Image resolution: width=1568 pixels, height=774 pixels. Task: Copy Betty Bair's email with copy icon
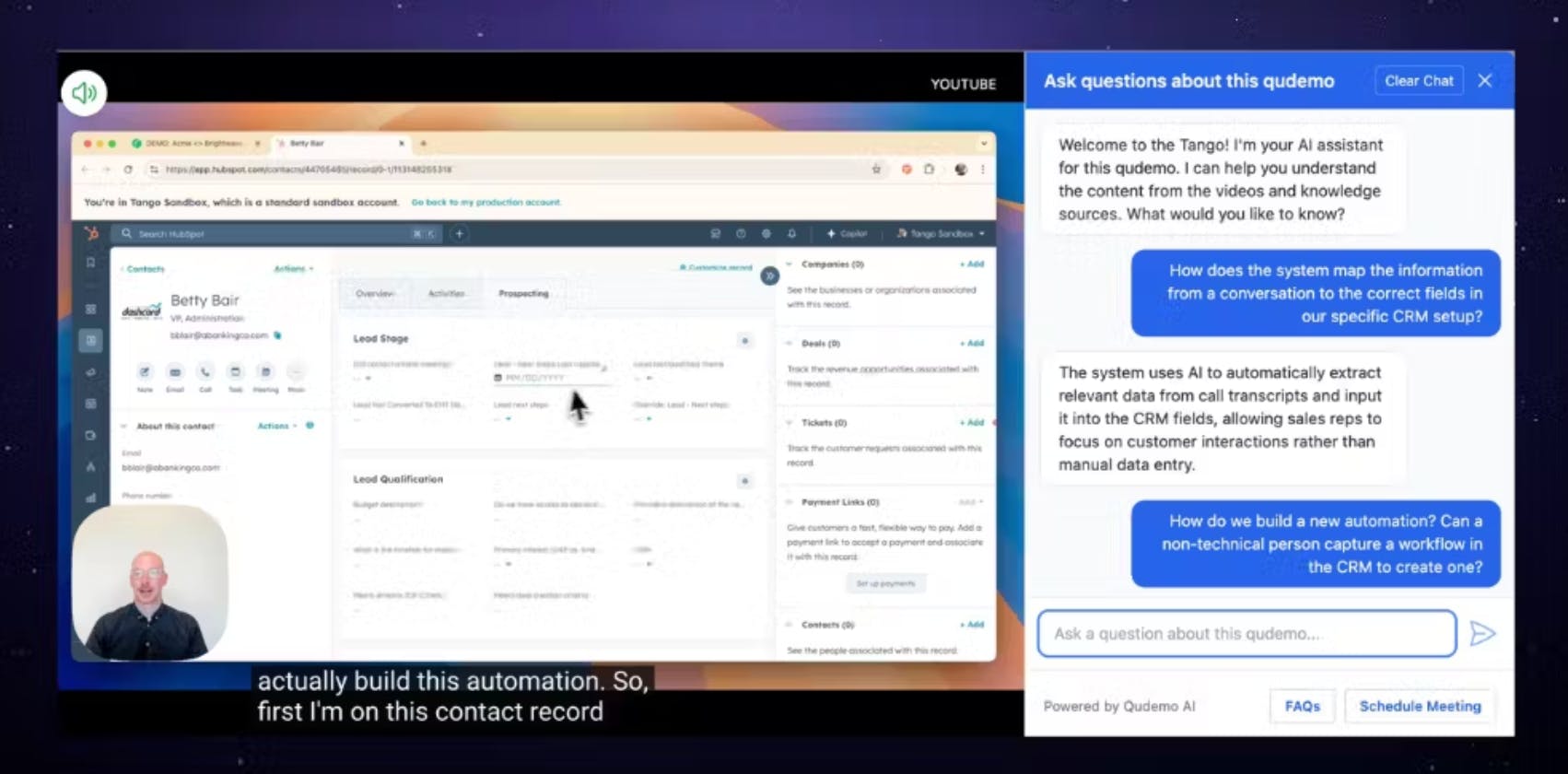[x=277, y=335]
